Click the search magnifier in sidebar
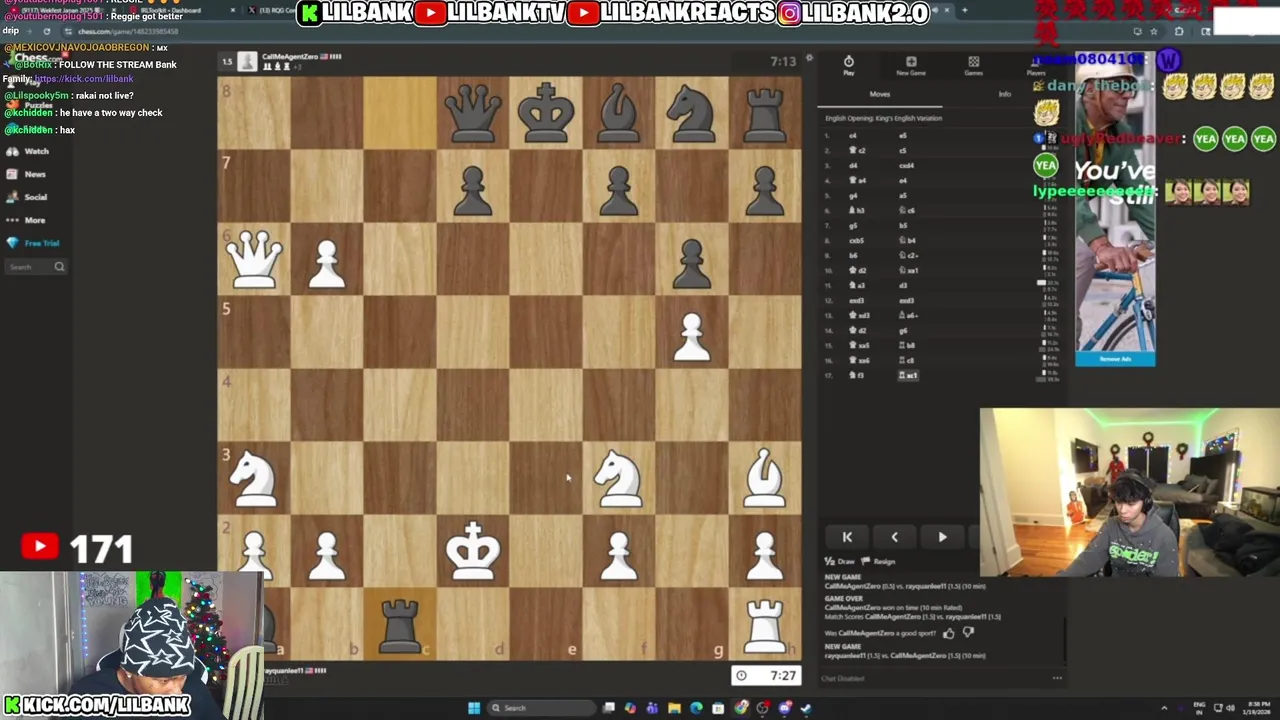 click(x=59, y=267)
